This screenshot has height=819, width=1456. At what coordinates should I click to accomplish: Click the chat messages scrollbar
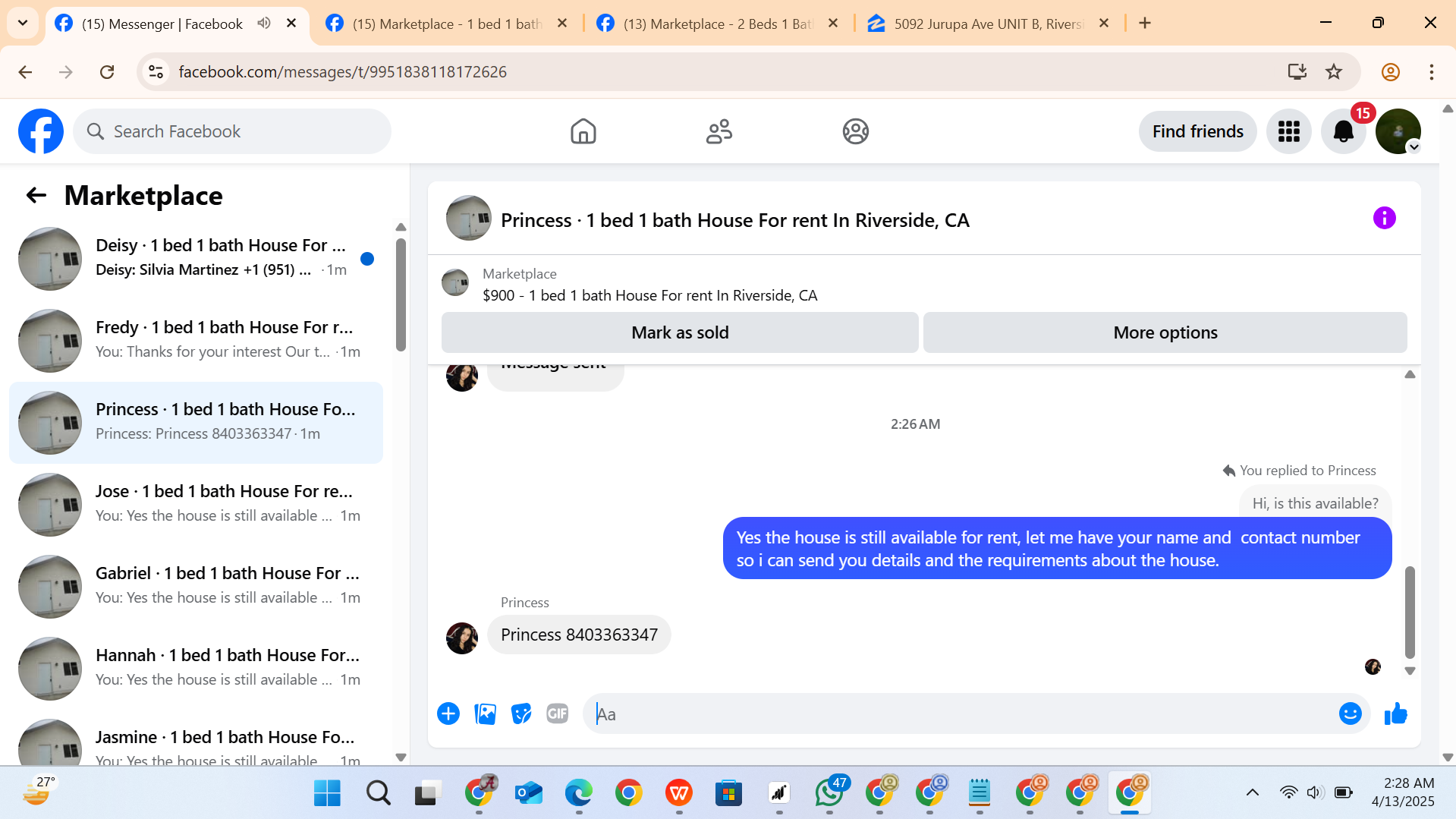tap(1410, 612)
